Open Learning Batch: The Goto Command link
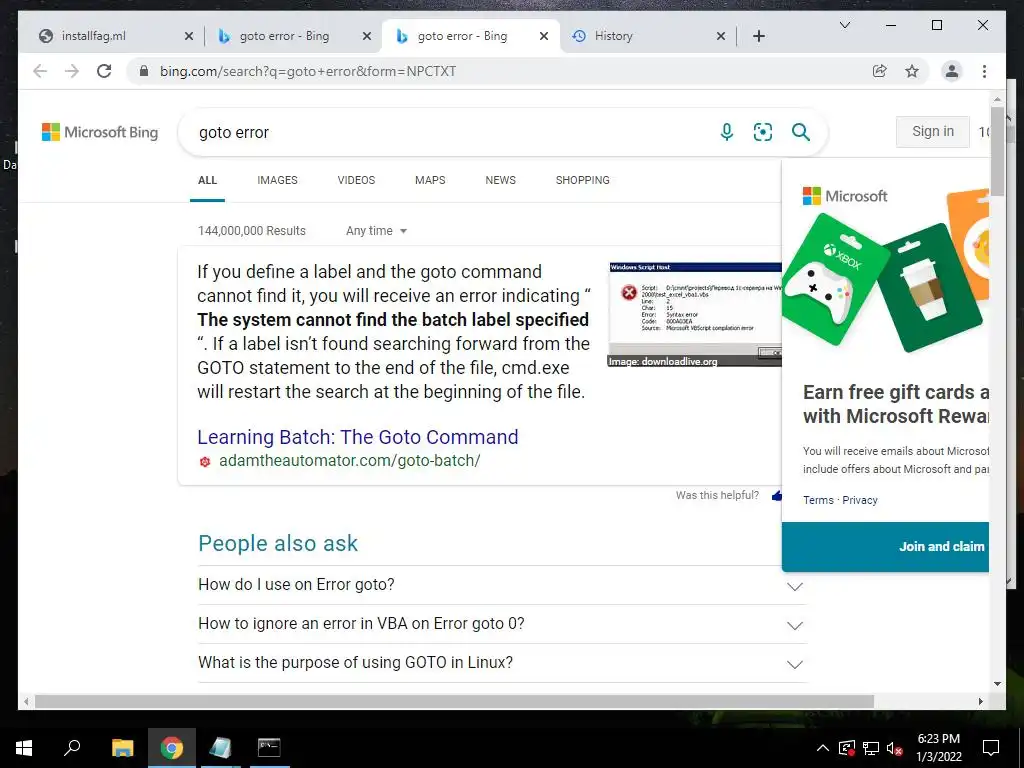Viewport: 1024px width, 768px height. (x=358, y=437)
